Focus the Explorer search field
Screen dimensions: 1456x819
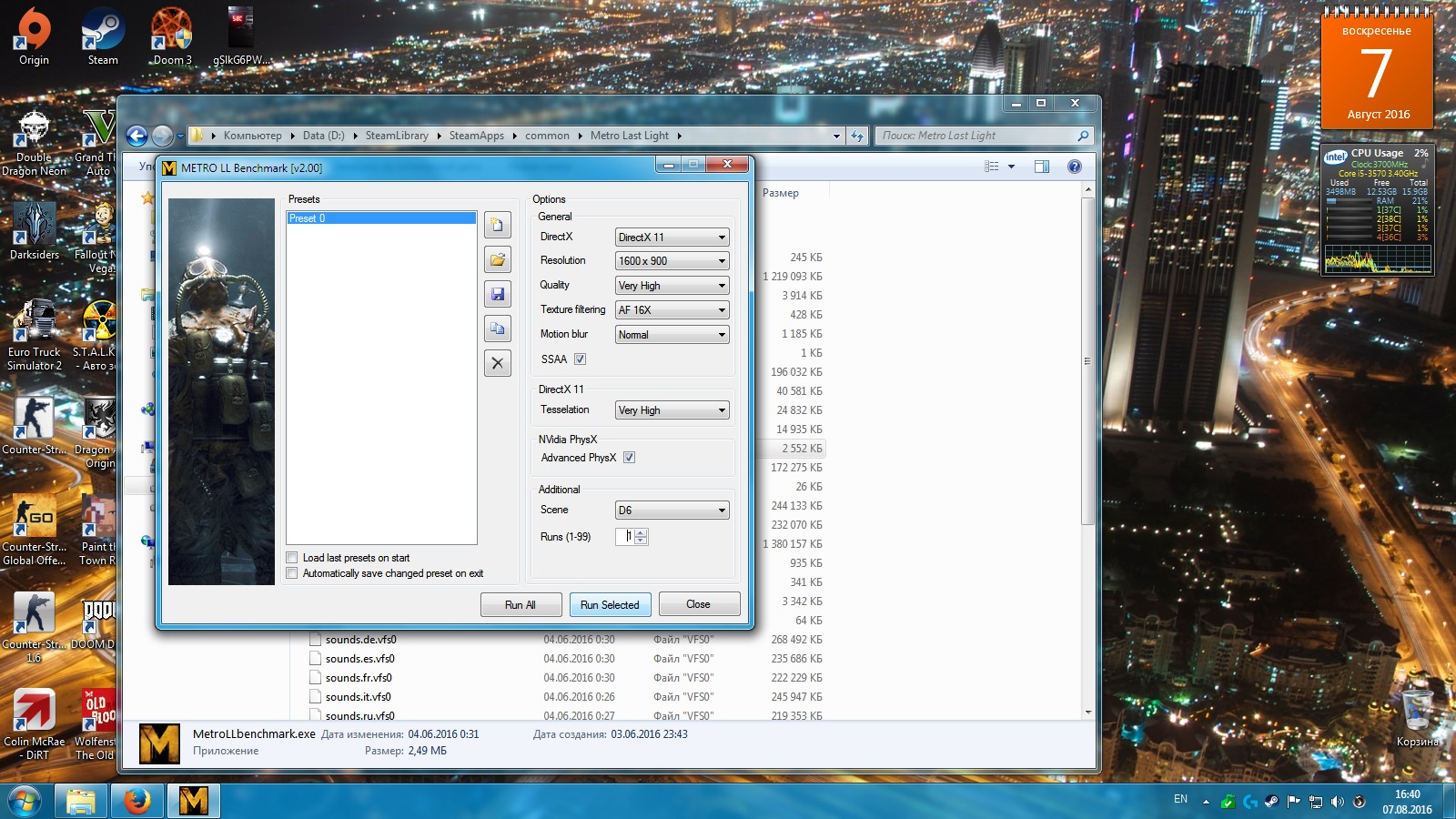coord(983,136)
